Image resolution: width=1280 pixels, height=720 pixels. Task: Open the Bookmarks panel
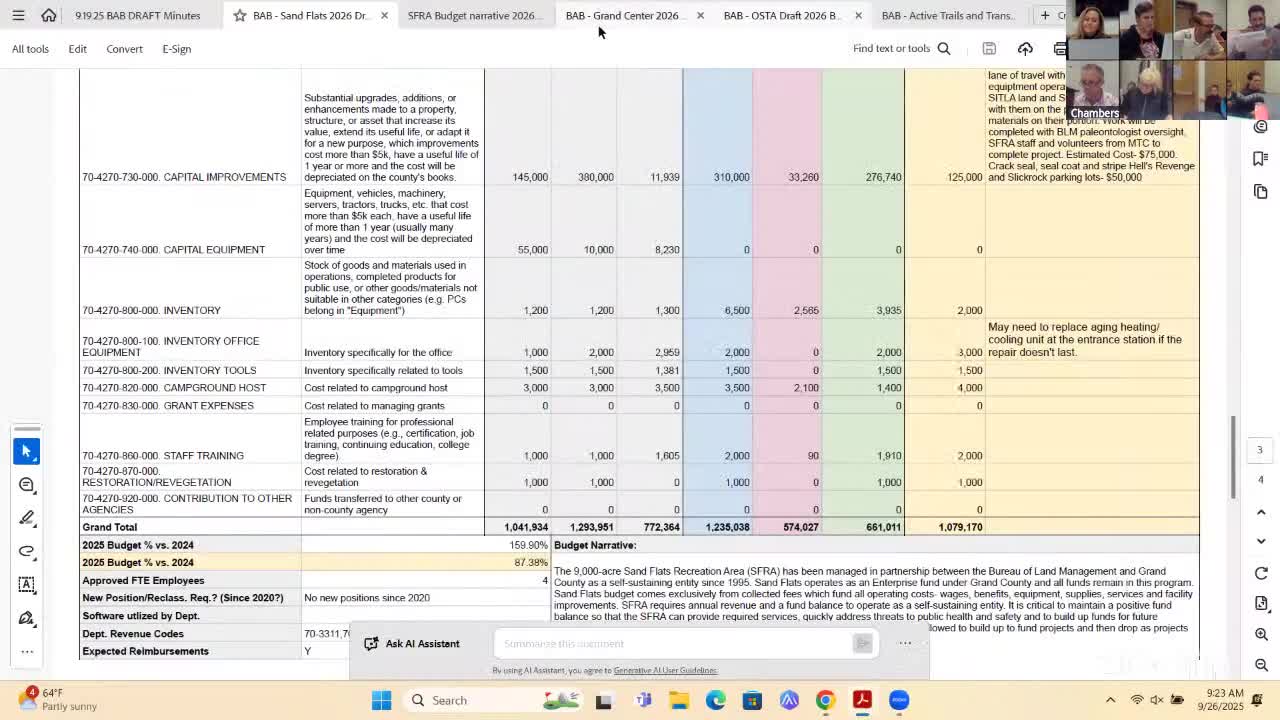(1261, 159)
